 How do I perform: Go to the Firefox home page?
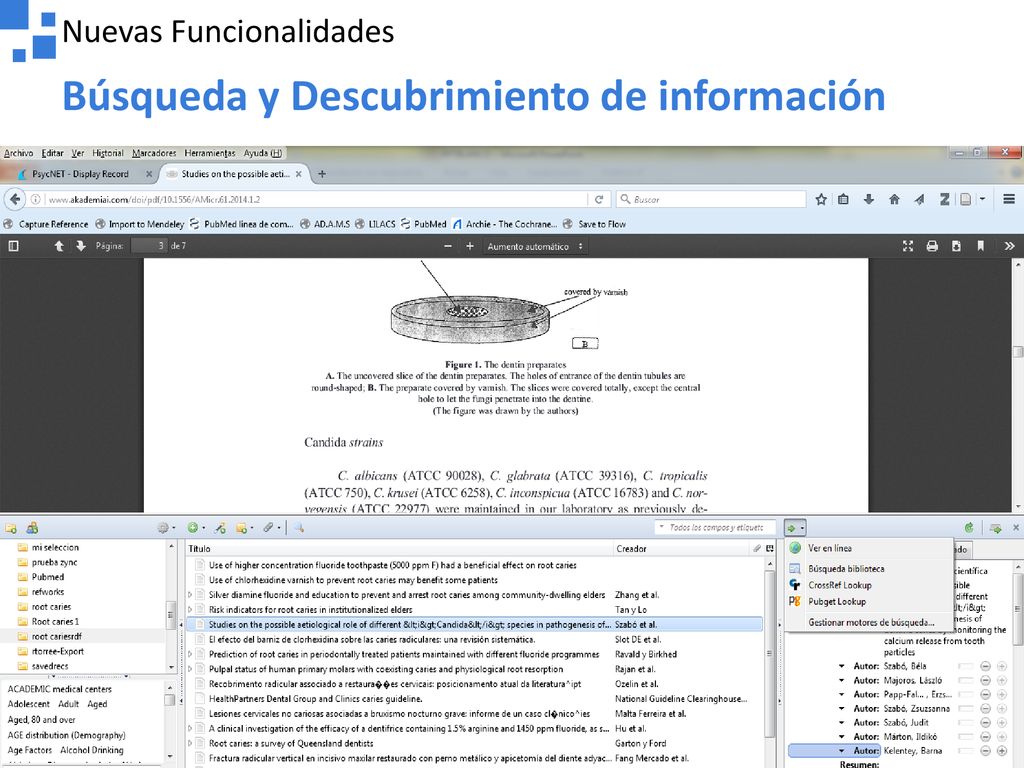894,199
